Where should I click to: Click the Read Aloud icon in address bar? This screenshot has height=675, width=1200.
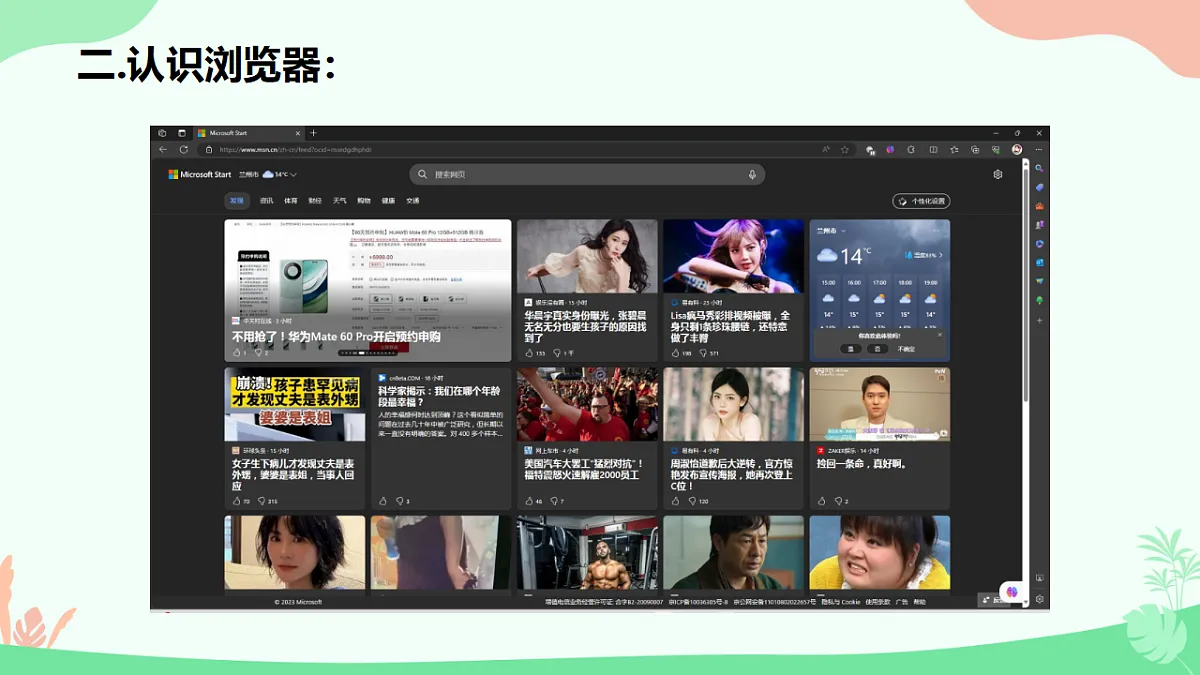826,149
